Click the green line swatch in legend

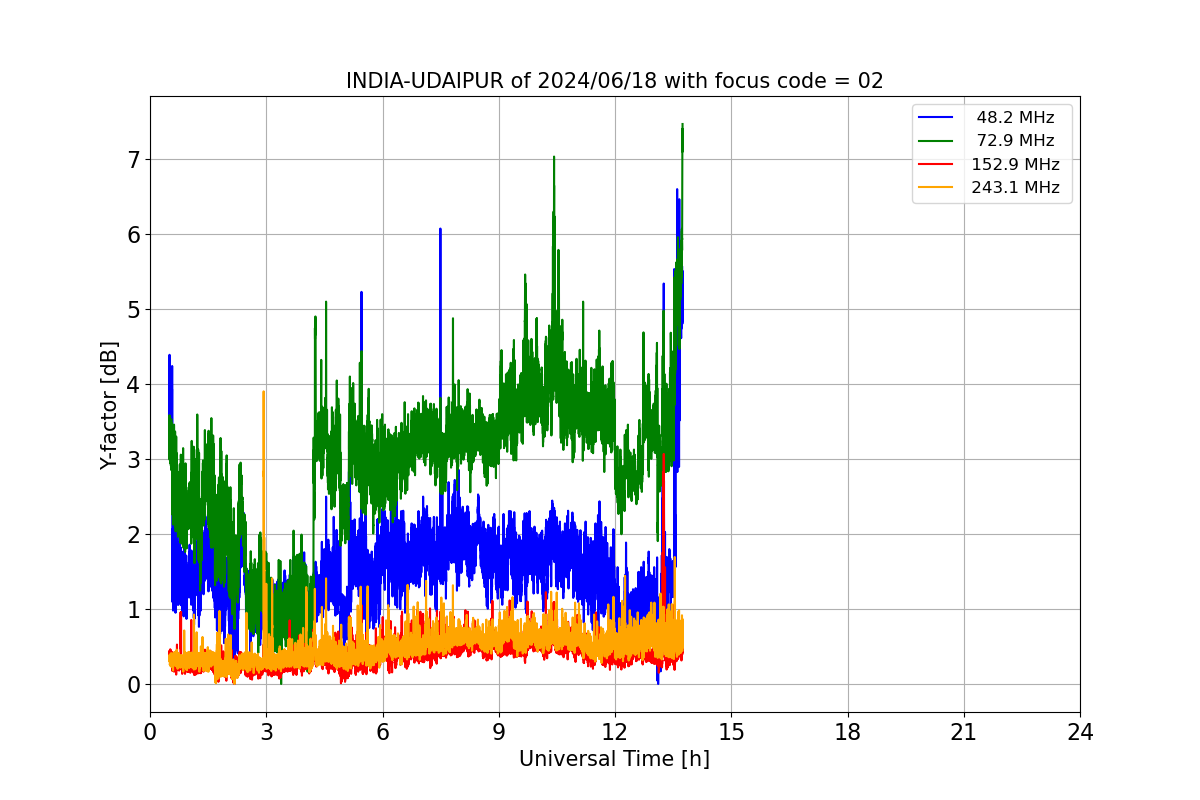click(x=937, y=141)
